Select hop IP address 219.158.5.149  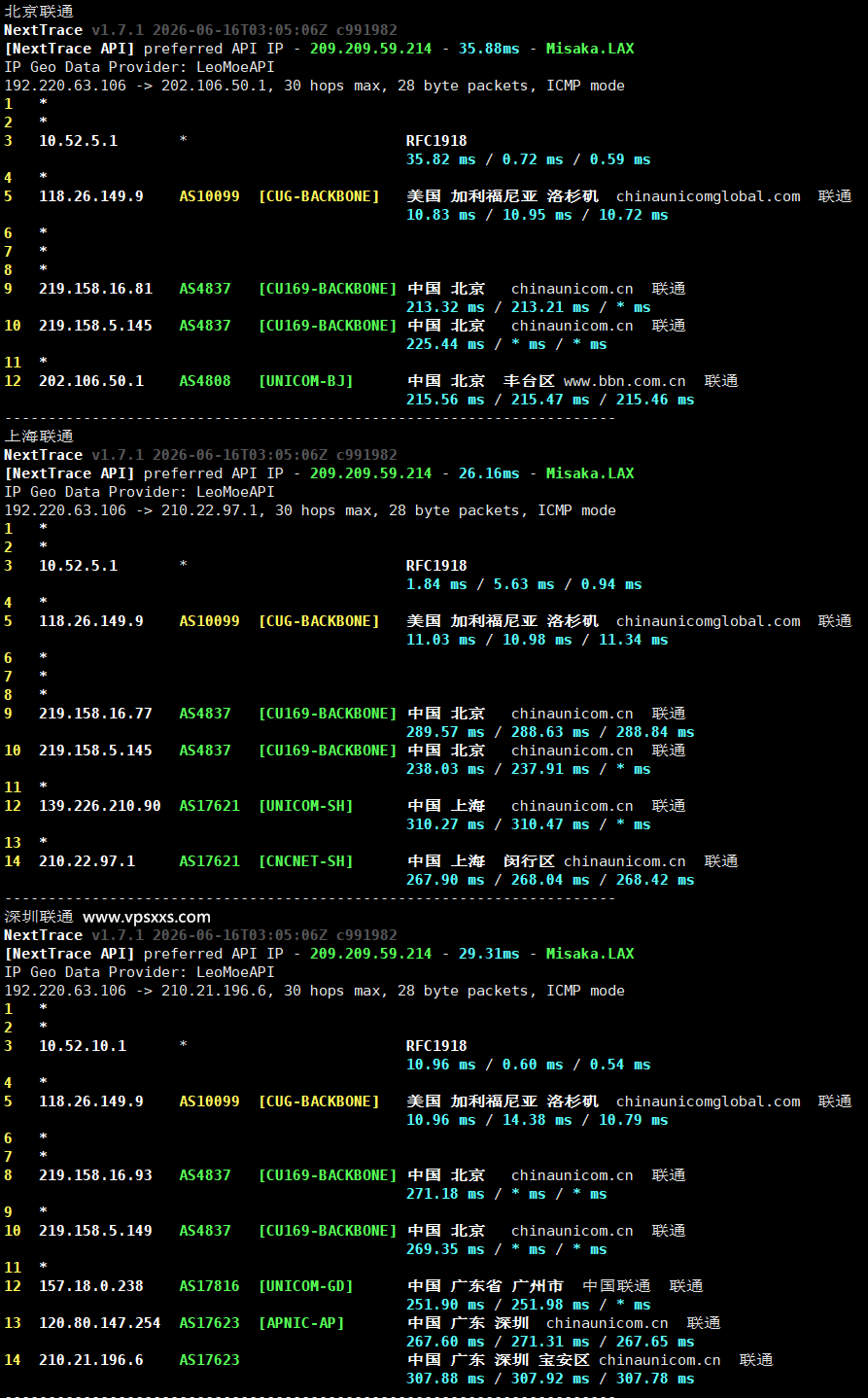point(95,1231)
